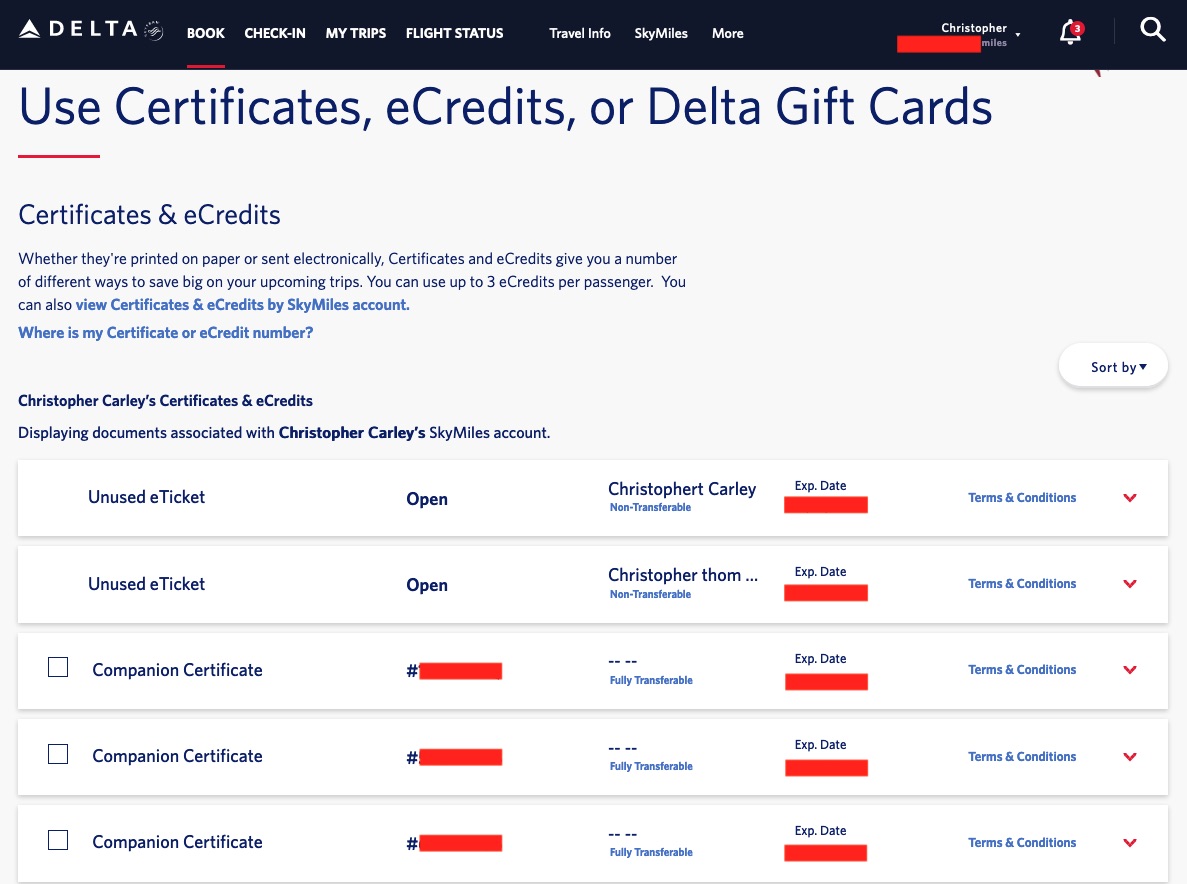This screenshot has width=1187, height=884.
Task: Click the notification badge showing 3
Action: point(1077,28)
